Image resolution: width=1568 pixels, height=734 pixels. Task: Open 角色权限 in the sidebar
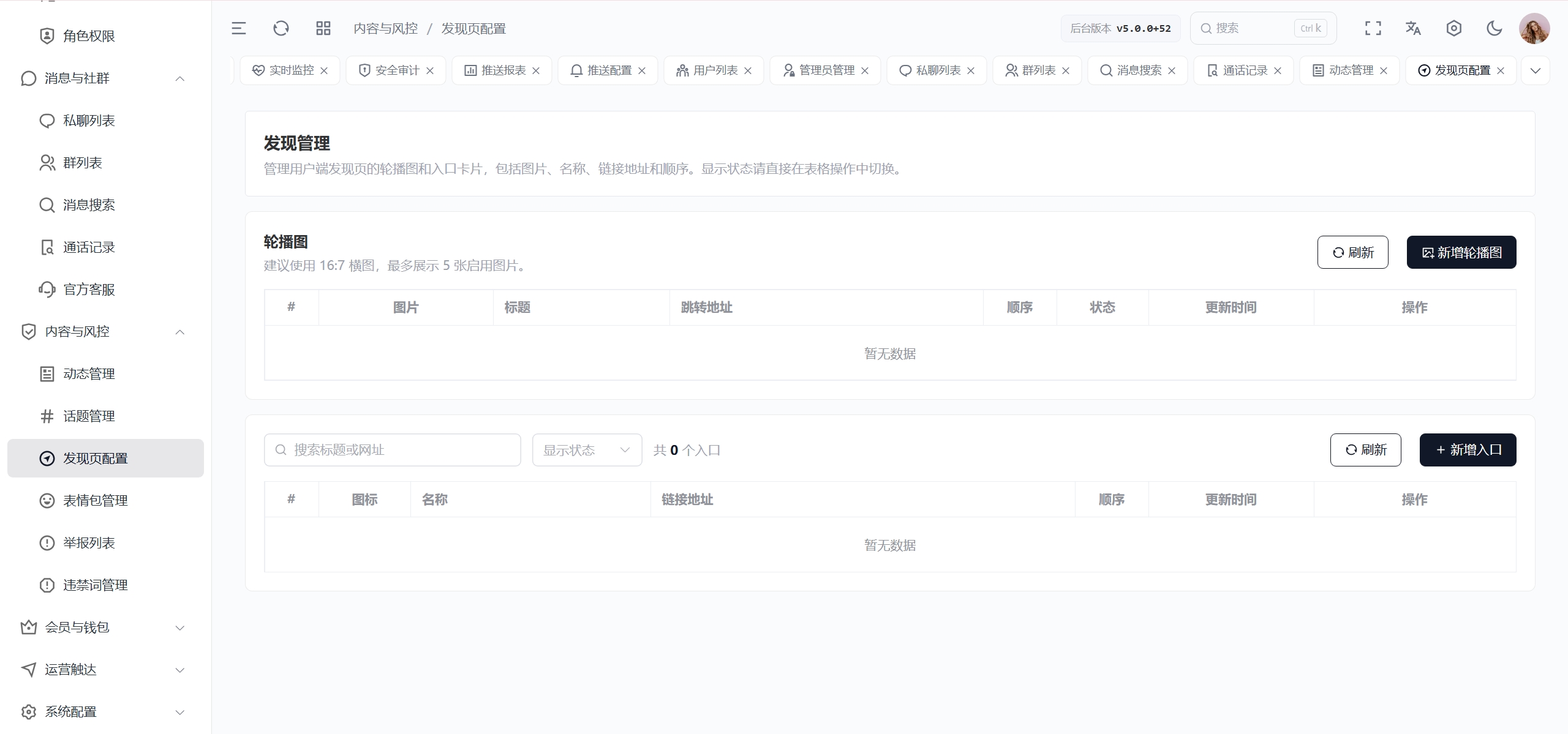pyautogui.click(x=105, y=36)
